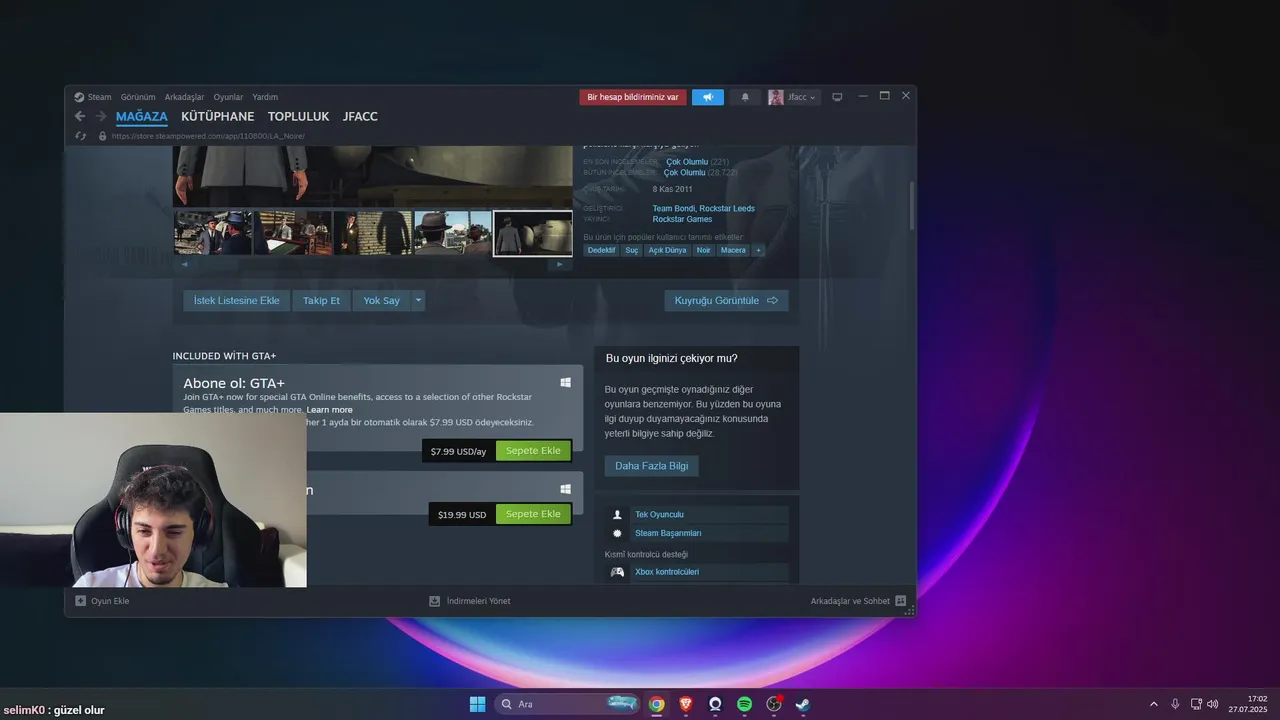Open the Arkadaşlar menu

(x=184, y=97)
